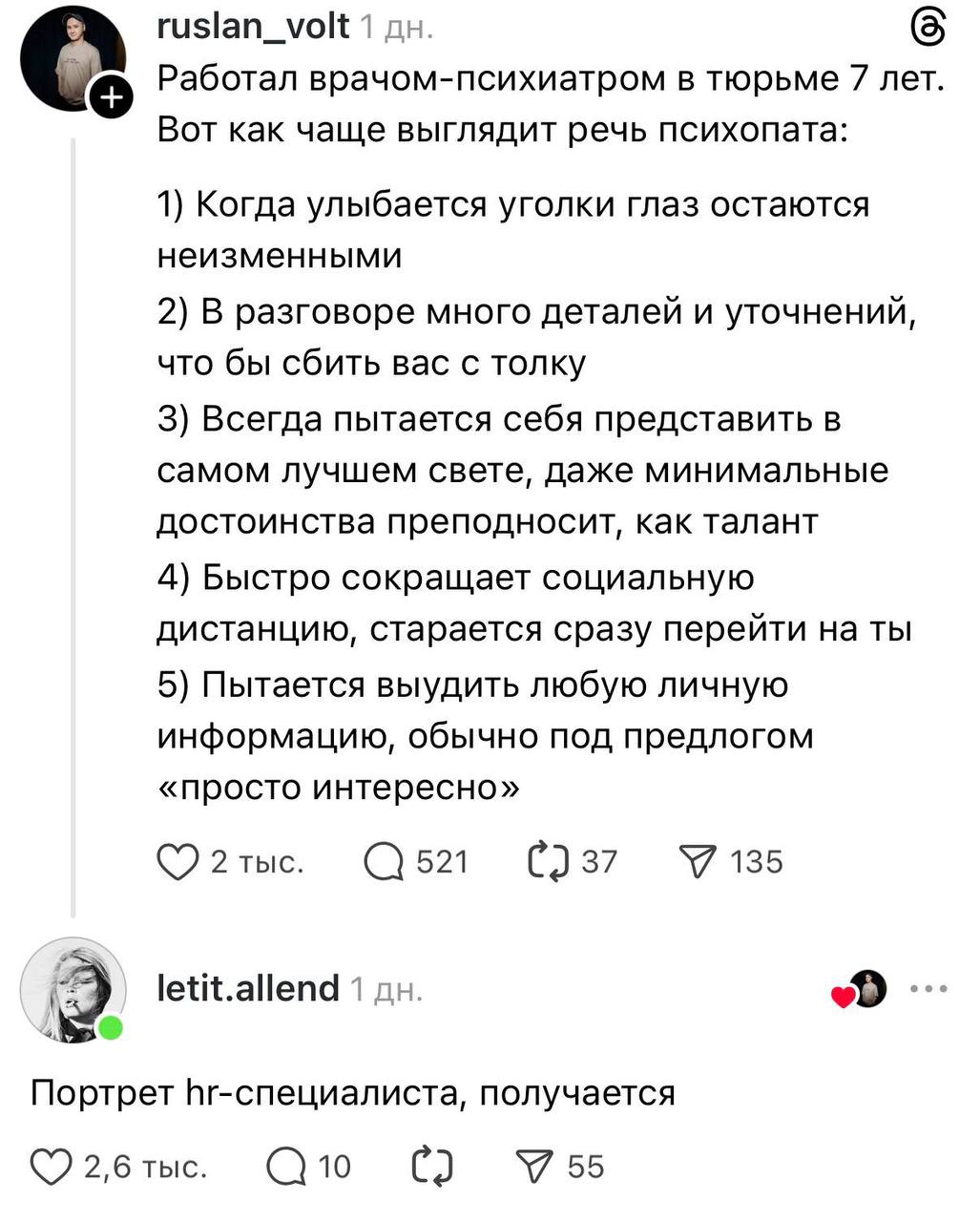View letit.allend's profile picture

(x=72, y=989)
